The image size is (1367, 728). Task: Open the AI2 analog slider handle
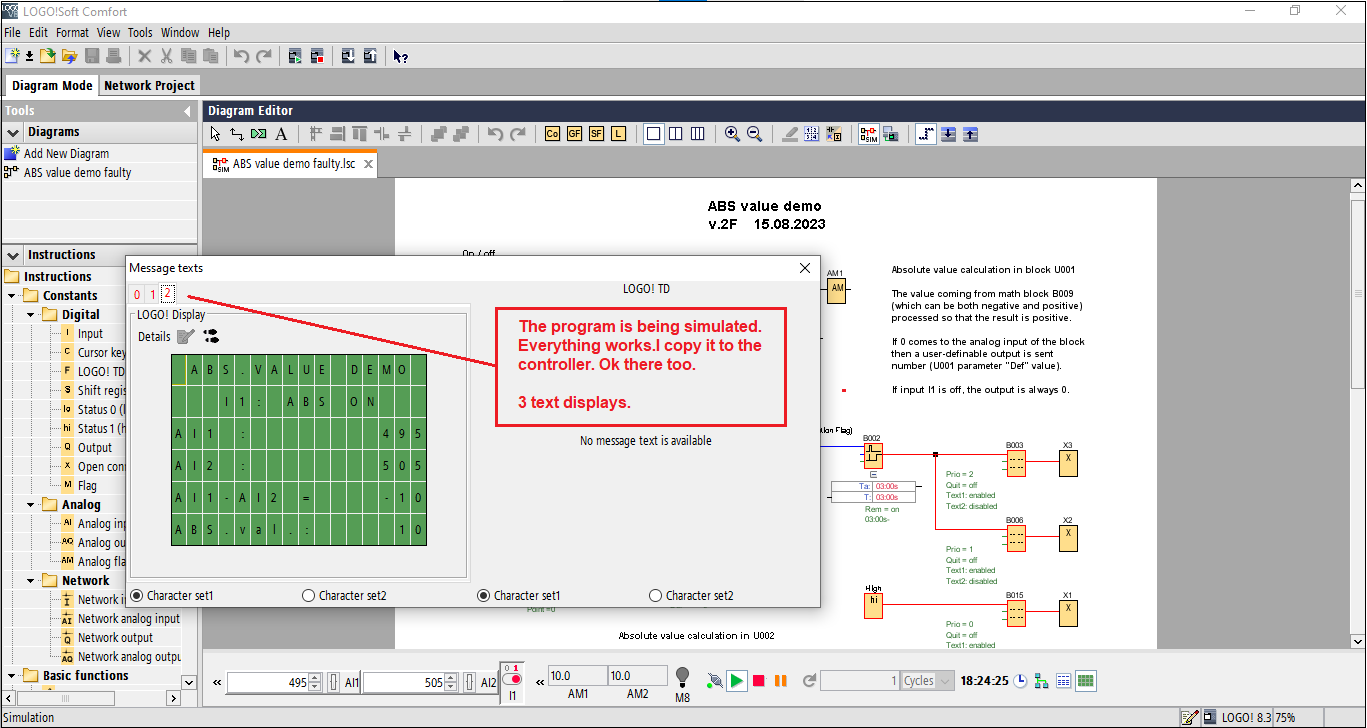coord(470,682)
